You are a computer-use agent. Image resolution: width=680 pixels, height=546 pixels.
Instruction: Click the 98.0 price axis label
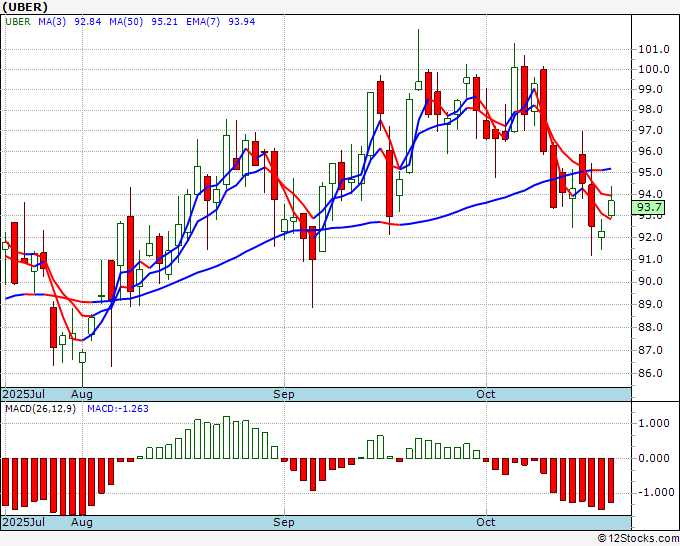tap(650, 110)
